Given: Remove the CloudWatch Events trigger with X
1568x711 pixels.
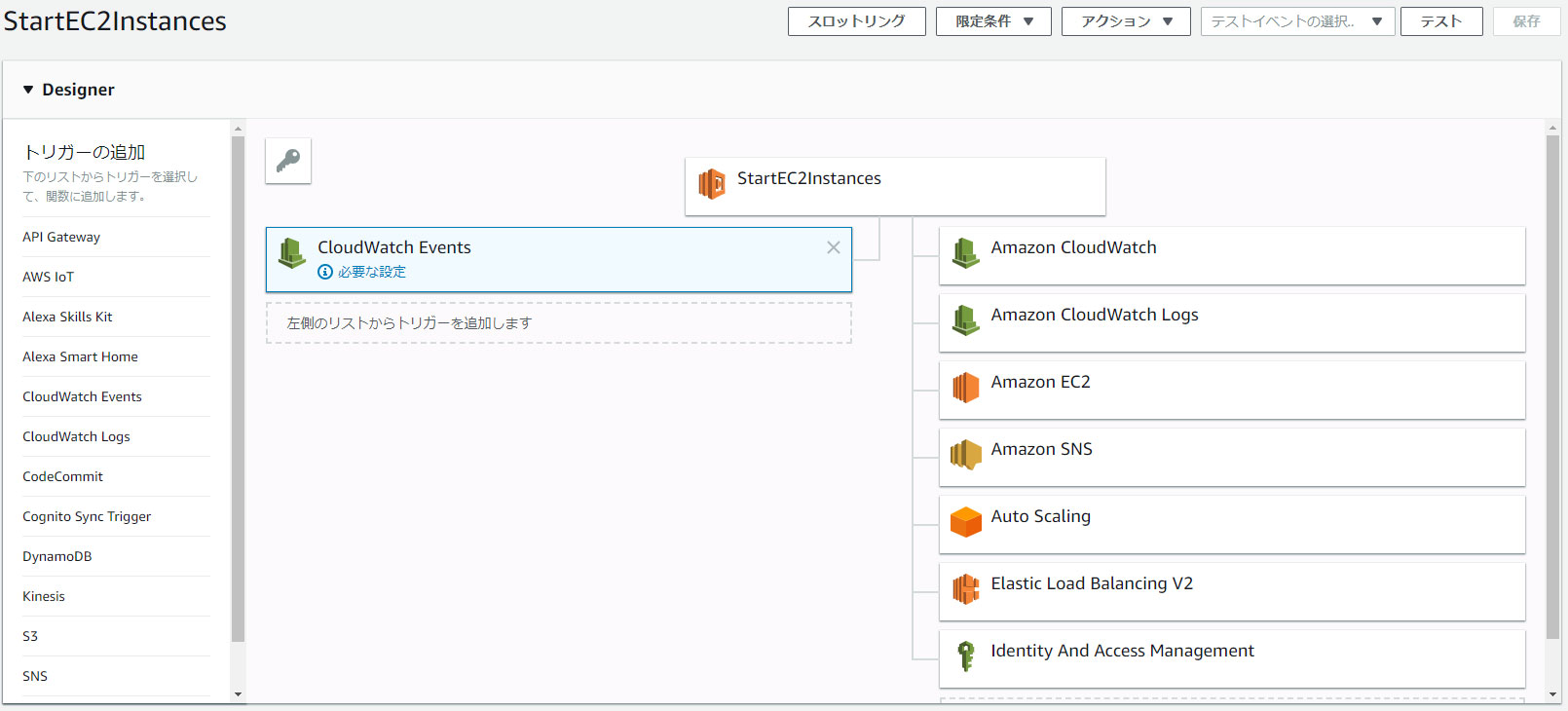Looking at the screenshot, I should click(x=834, y=247).
